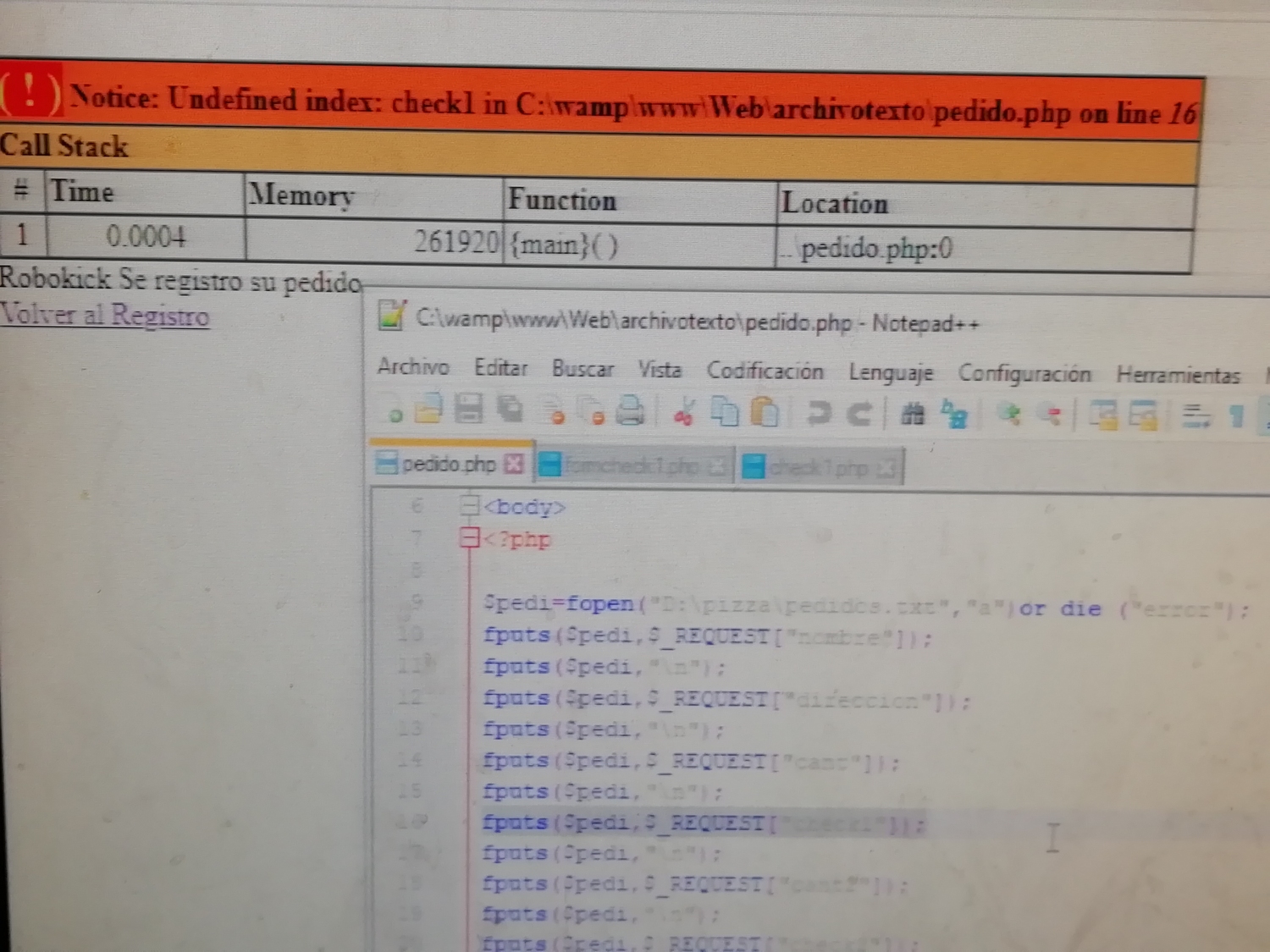
Task: Click the Synchronize vertical scrolling icon
Action: click(x=1103, y=415)
